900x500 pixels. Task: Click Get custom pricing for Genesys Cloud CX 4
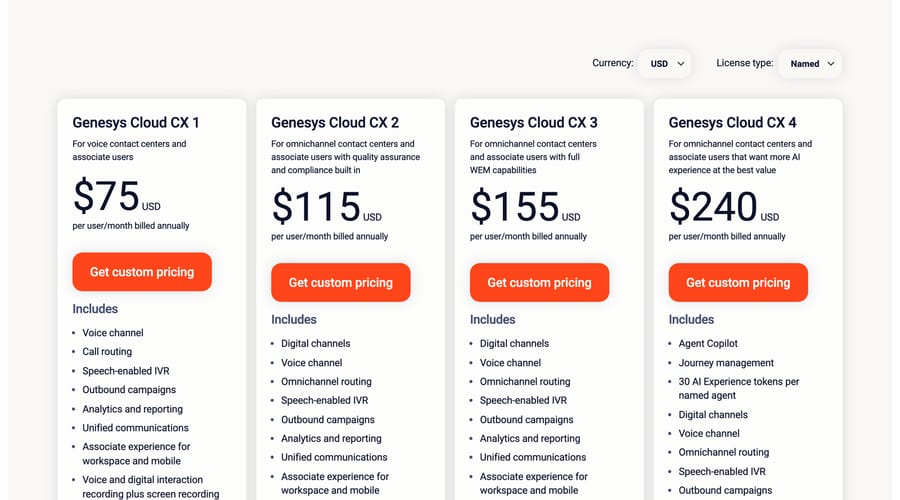[738, 282]
